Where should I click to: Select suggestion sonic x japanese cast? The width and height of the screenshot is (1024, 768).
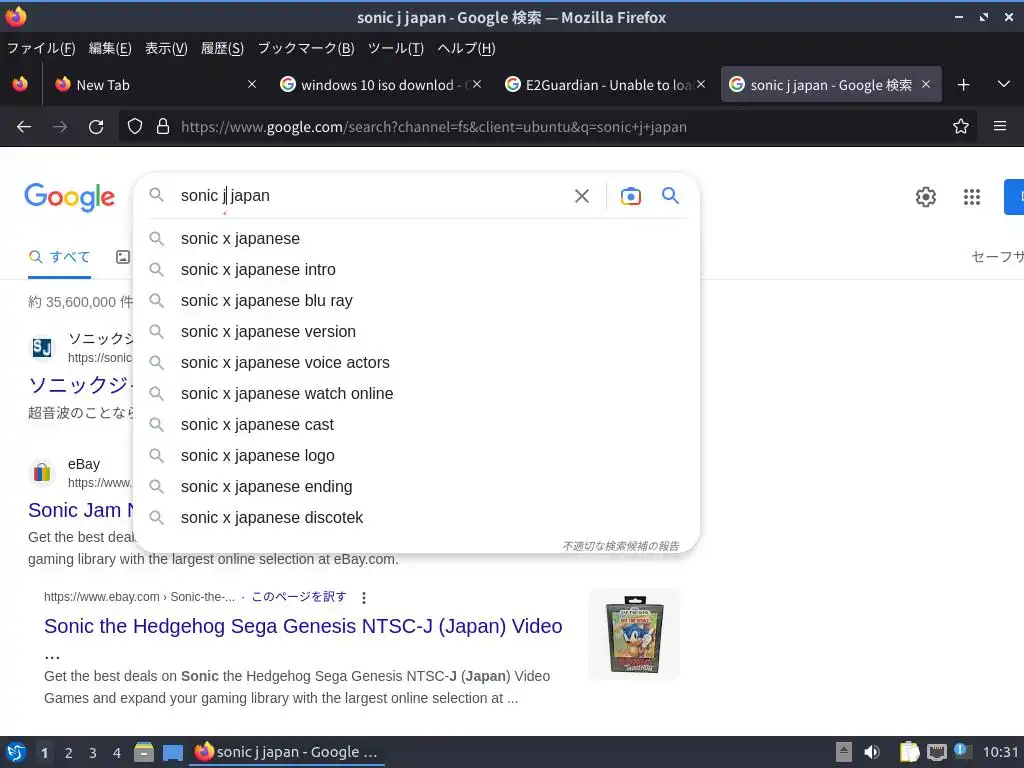(x=416, y=424)
